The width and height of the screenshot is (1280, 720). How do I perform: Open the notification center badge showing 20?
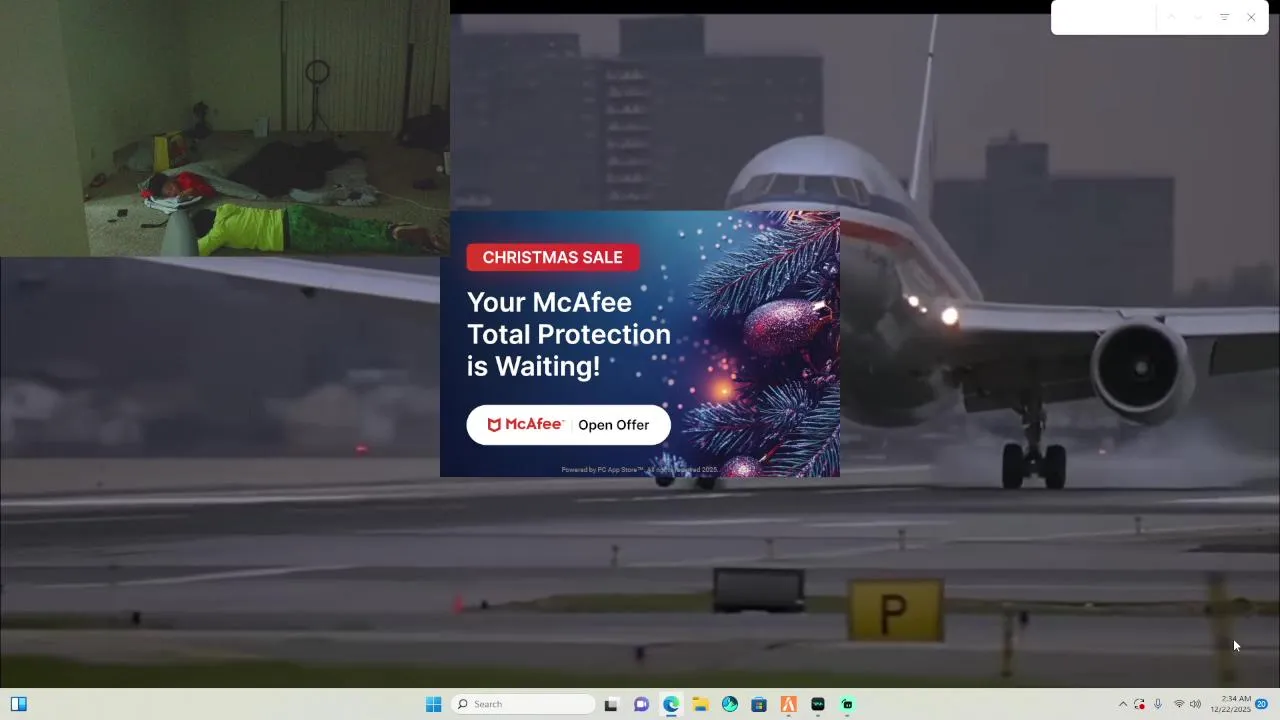pos(1261,704)
